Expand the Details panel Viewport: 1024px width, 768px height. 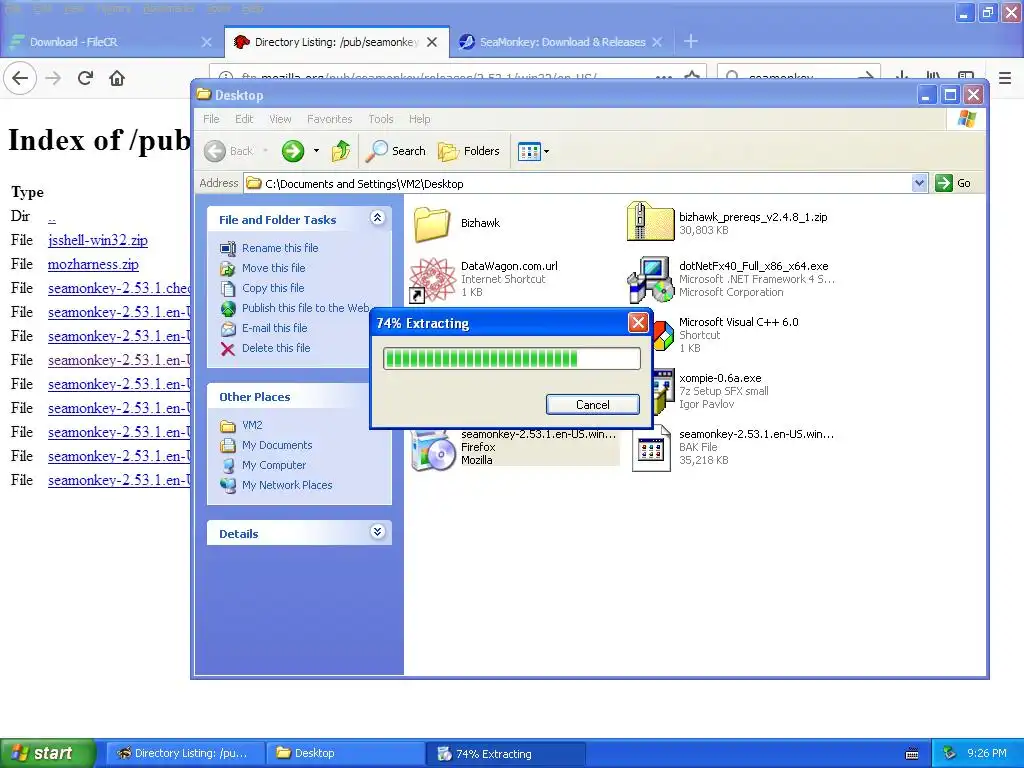[x=377, y=532]
